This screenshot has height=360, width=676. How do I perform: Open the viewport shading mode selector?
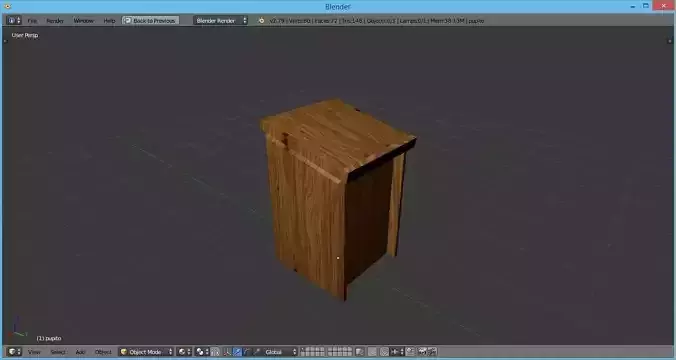click(184, 352)
